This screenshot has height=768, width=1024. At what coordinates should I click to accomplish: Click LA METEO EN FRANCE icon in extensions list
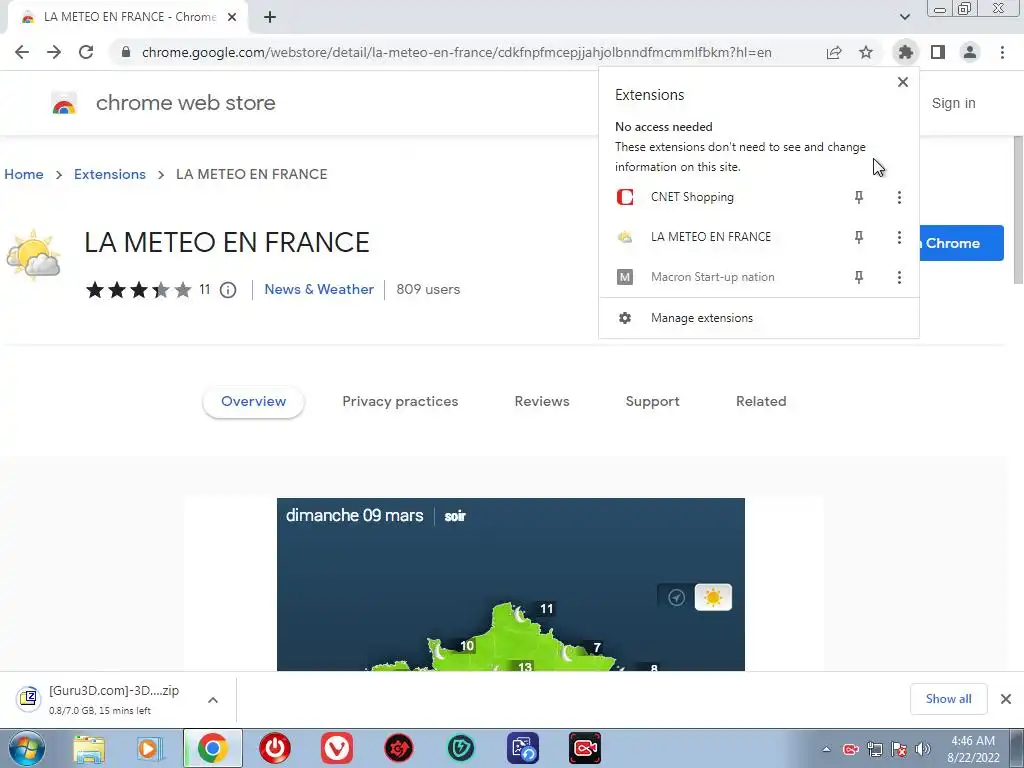625,236
